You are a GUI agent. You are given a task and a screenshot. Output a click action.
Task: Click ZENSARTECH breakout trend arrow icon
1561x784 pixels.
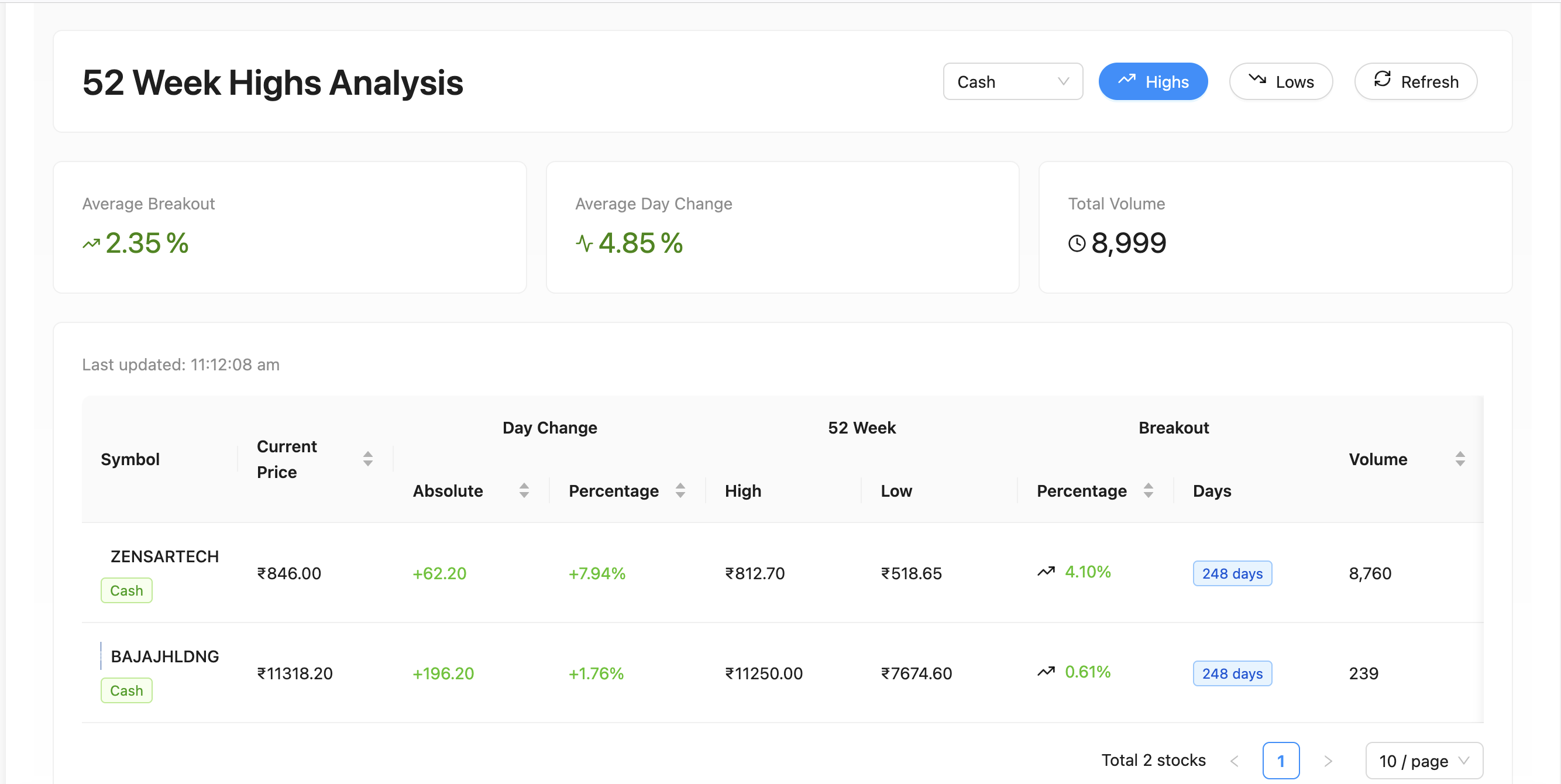(1046, 572)
